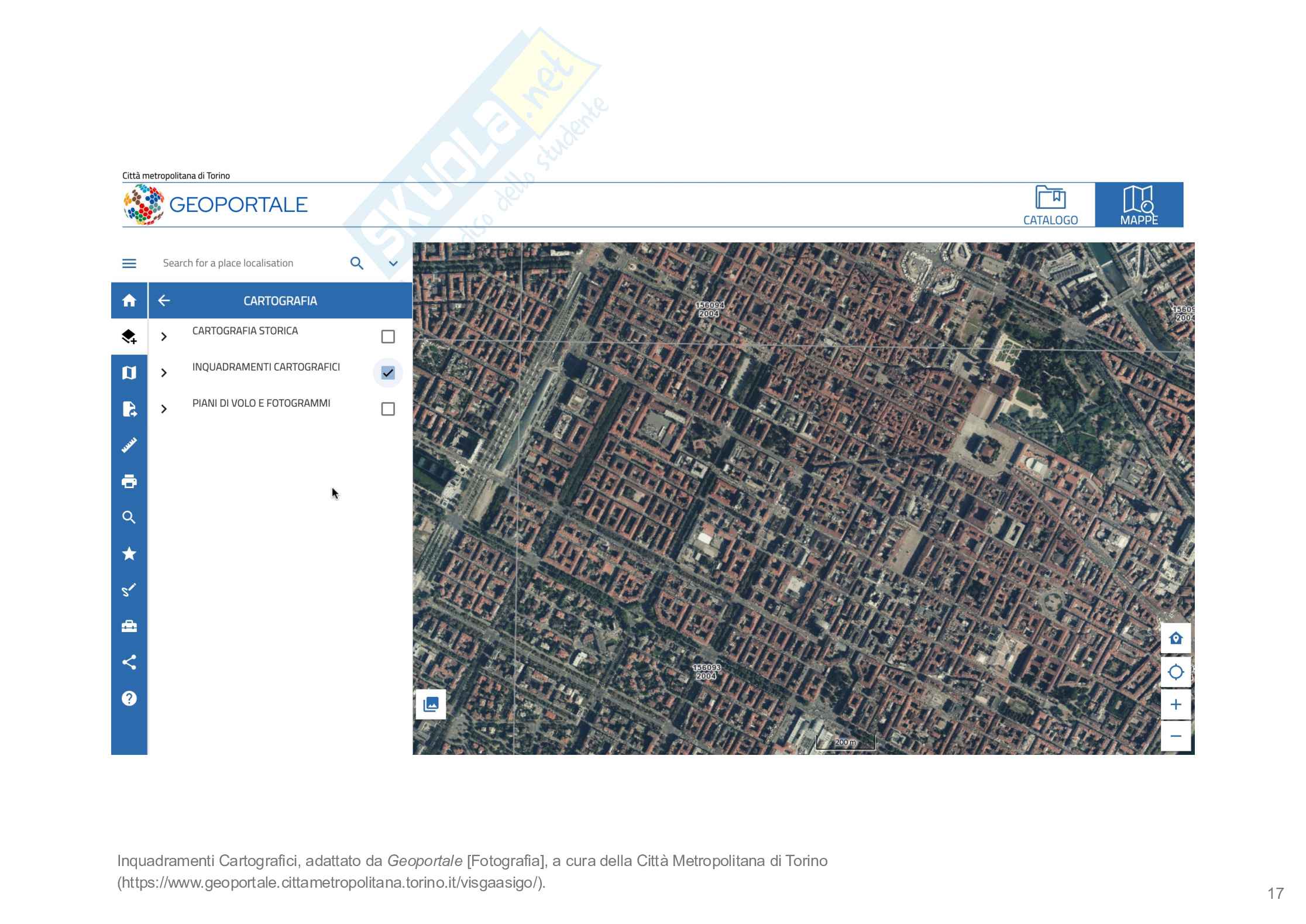The width and height of the screenshot is (1306, 924).
Task: Click the home icon in sidebar
Action: 129,301
